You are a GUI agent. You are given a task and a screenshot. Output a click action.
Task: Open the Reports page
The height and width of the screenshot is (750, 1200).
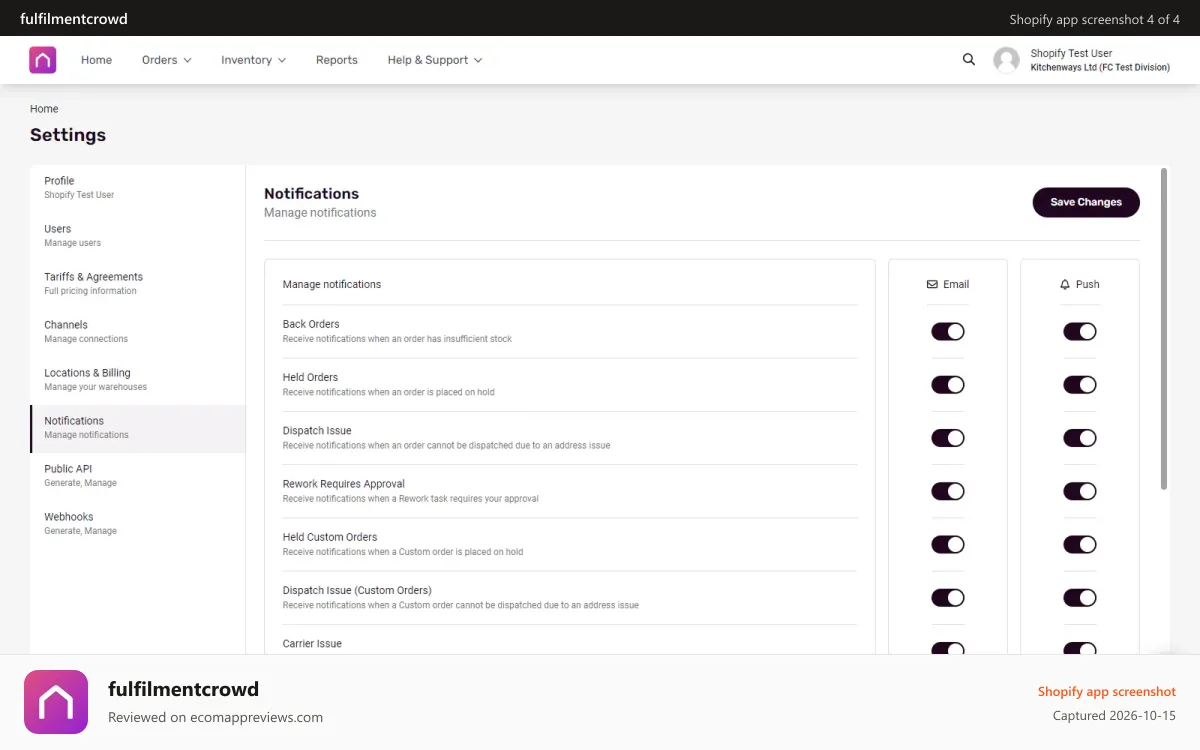(336, 60)
